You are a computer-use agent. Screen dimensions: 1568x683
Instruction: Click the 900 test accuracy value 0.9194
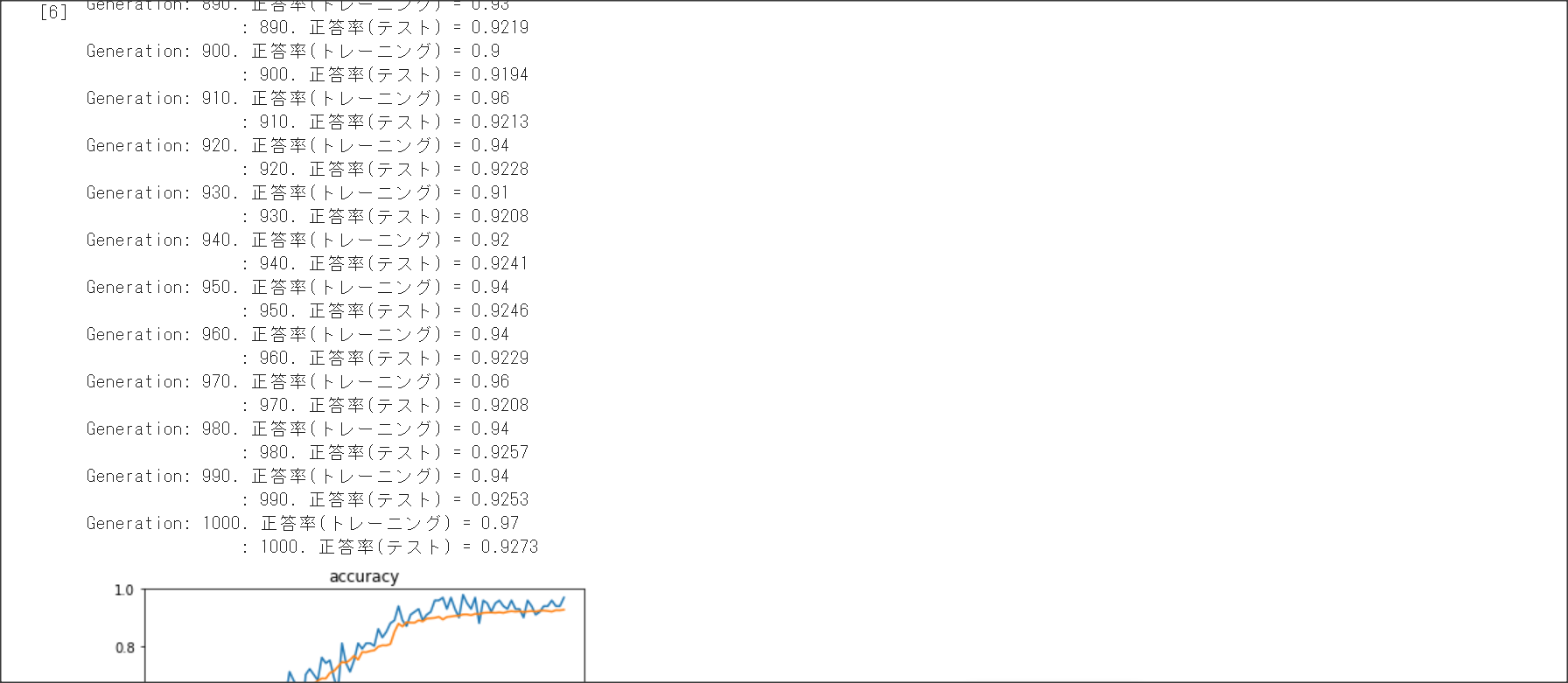pyautogui.click(x=500, y=74)
